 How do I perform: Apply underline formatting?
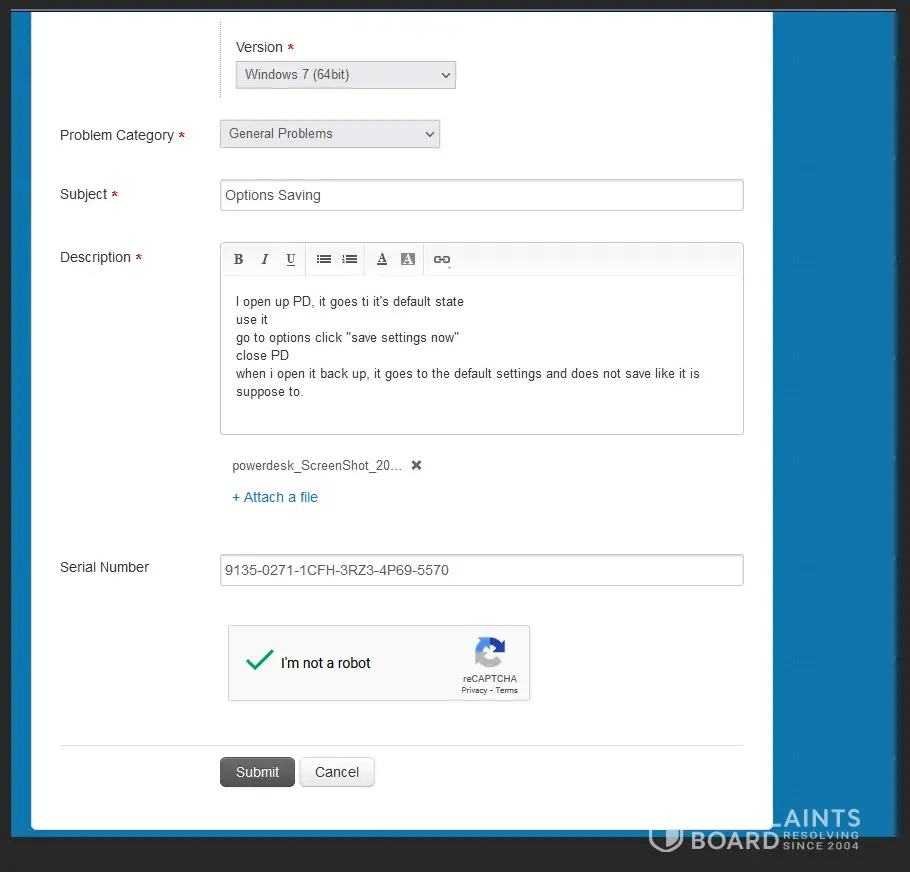point(290,259)
